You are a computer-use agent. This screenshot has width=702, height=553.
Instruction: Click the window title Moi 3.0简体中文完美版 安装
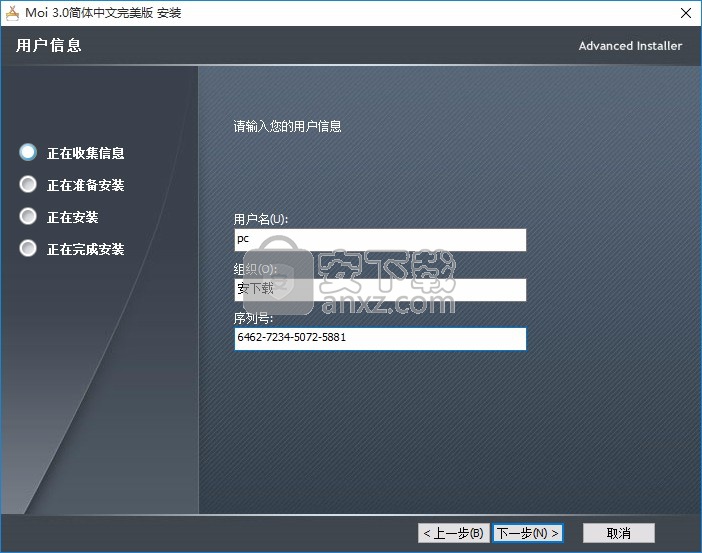point(103,13)
